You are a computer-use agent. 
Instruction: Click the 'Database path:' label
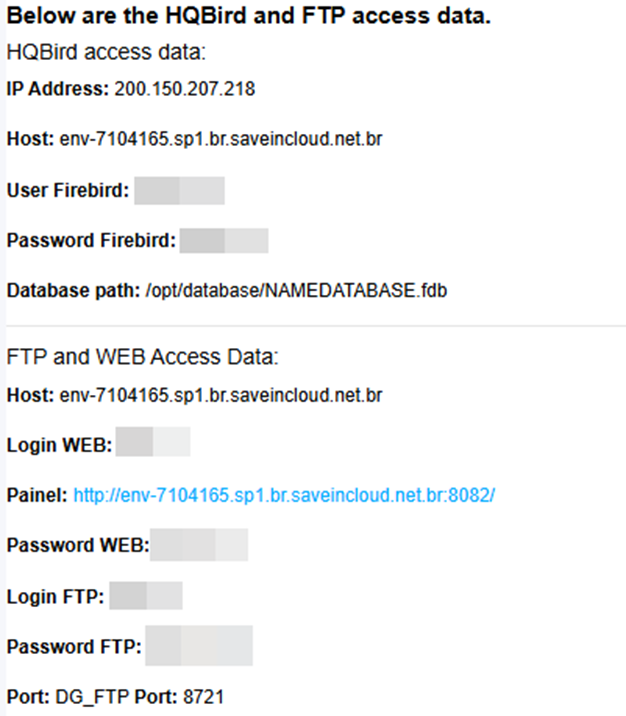tap(73, 291)
